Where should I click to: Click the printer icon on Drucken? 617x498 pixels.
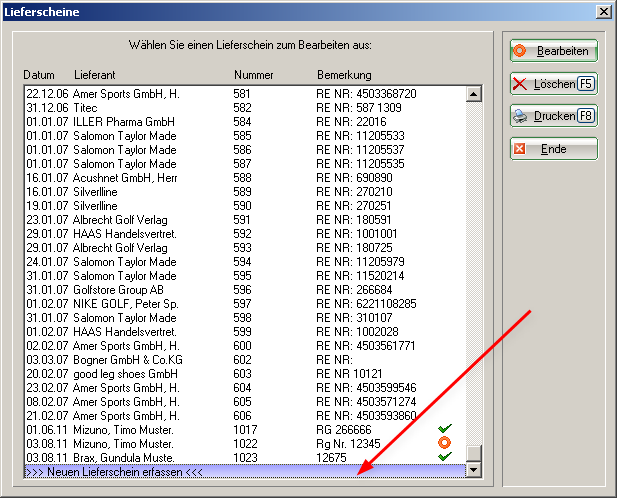point(520,116)
